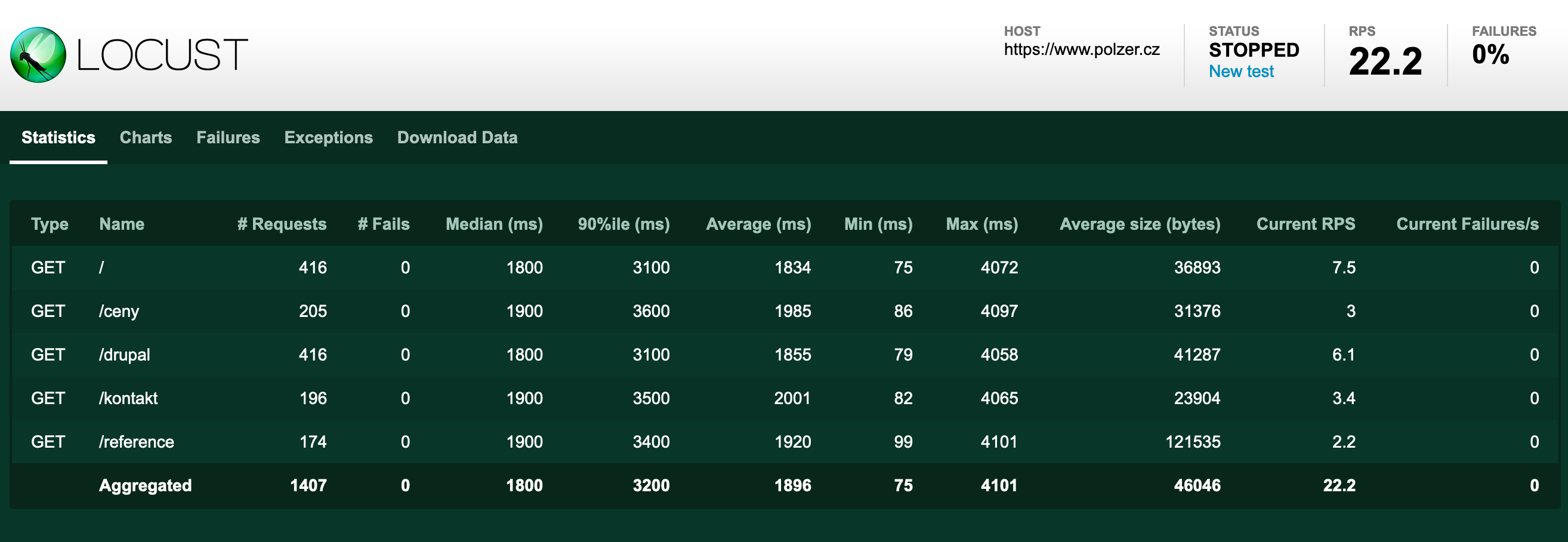Image resolution: width=1568 pixels, height=542 pixels.
Task: Click the STOPPED status text
Action: click(x=1254, y=50)
